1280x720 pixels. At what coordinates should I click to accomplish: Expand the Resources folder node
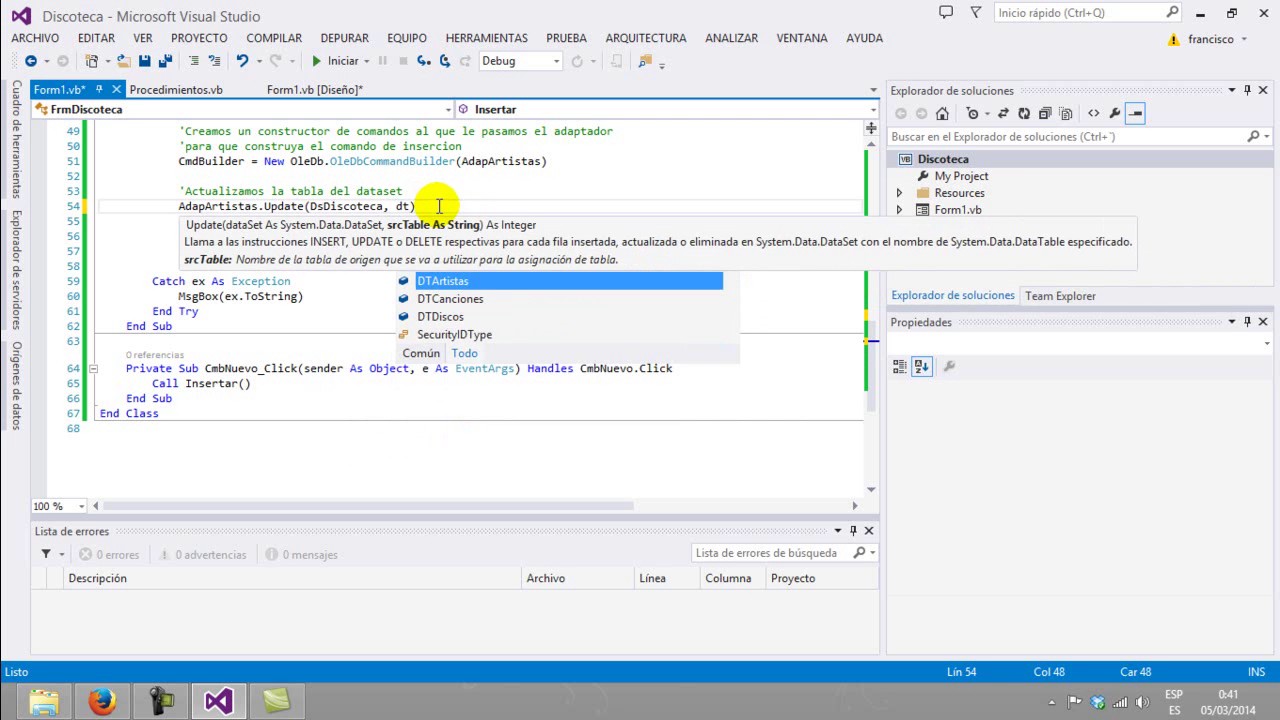point(899,193)
